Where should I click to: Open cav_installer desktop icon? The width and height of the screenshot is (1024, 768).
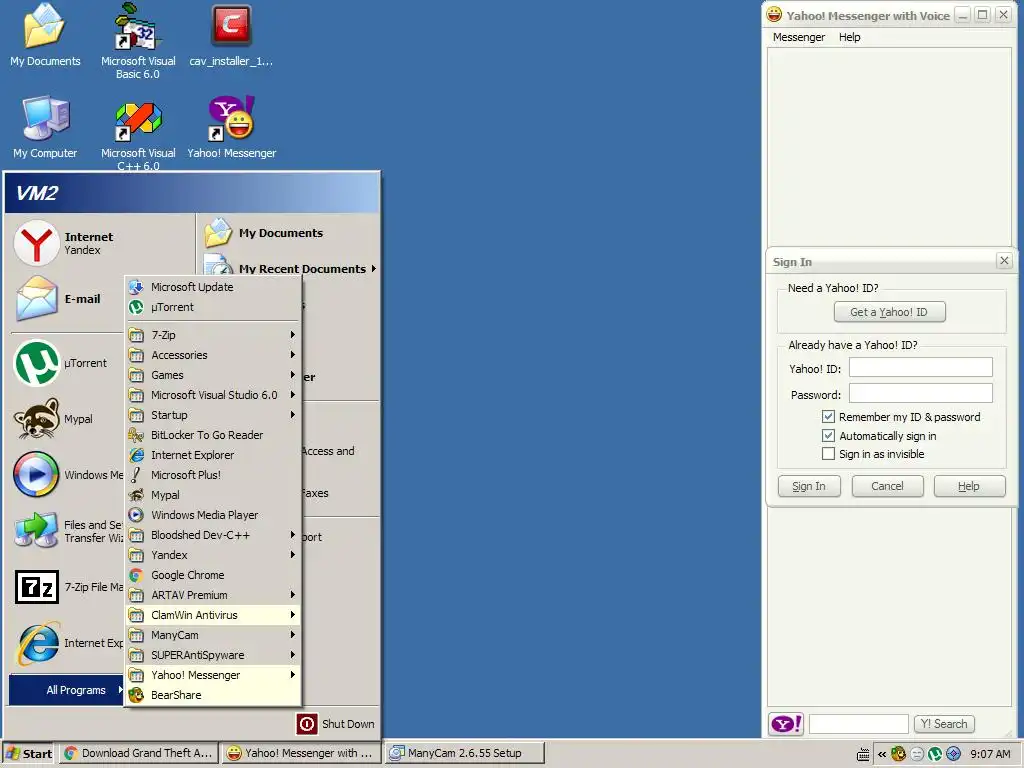pos(231,36)
